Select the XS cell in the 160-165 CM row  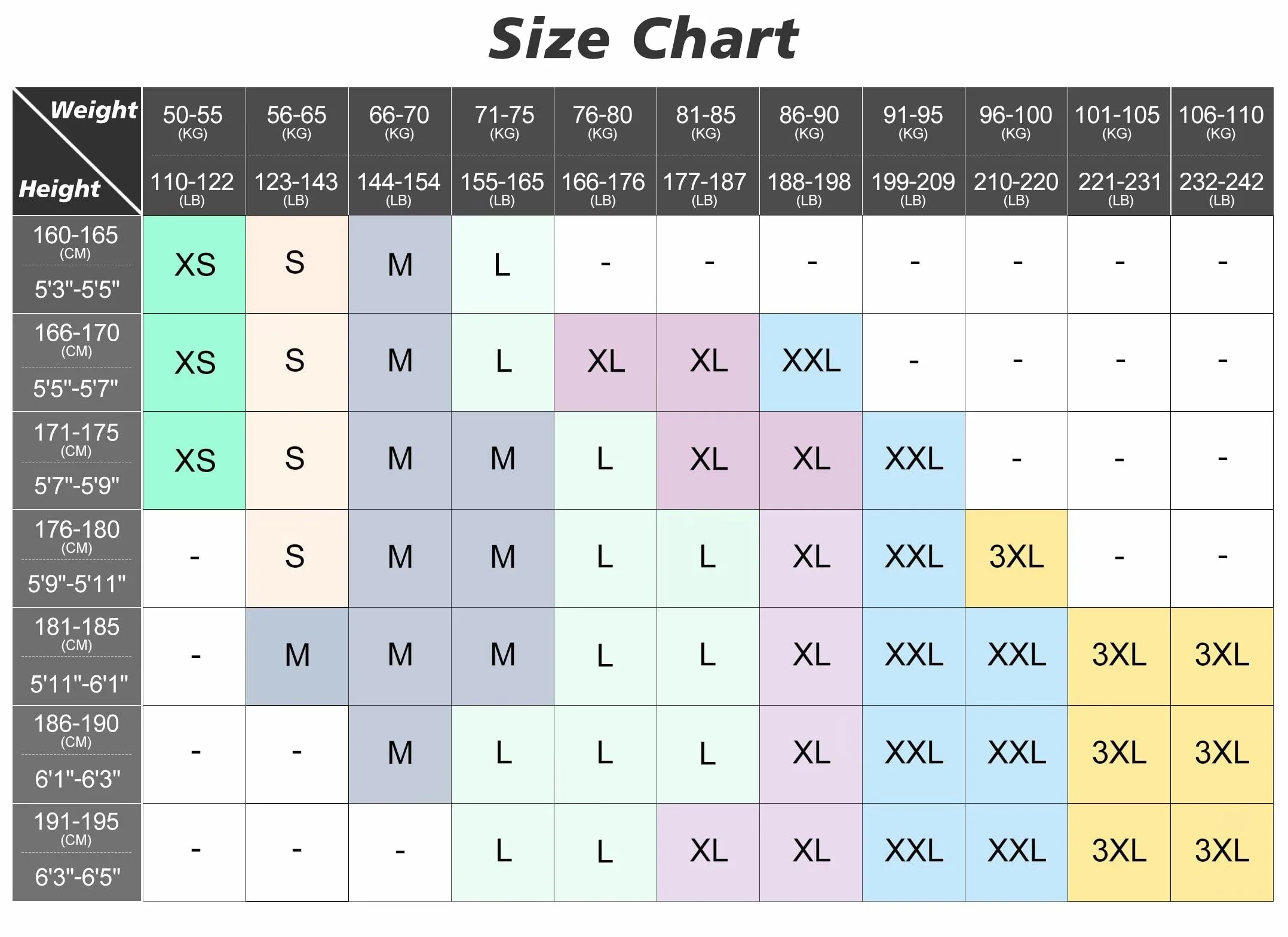(x=194, y=264)
